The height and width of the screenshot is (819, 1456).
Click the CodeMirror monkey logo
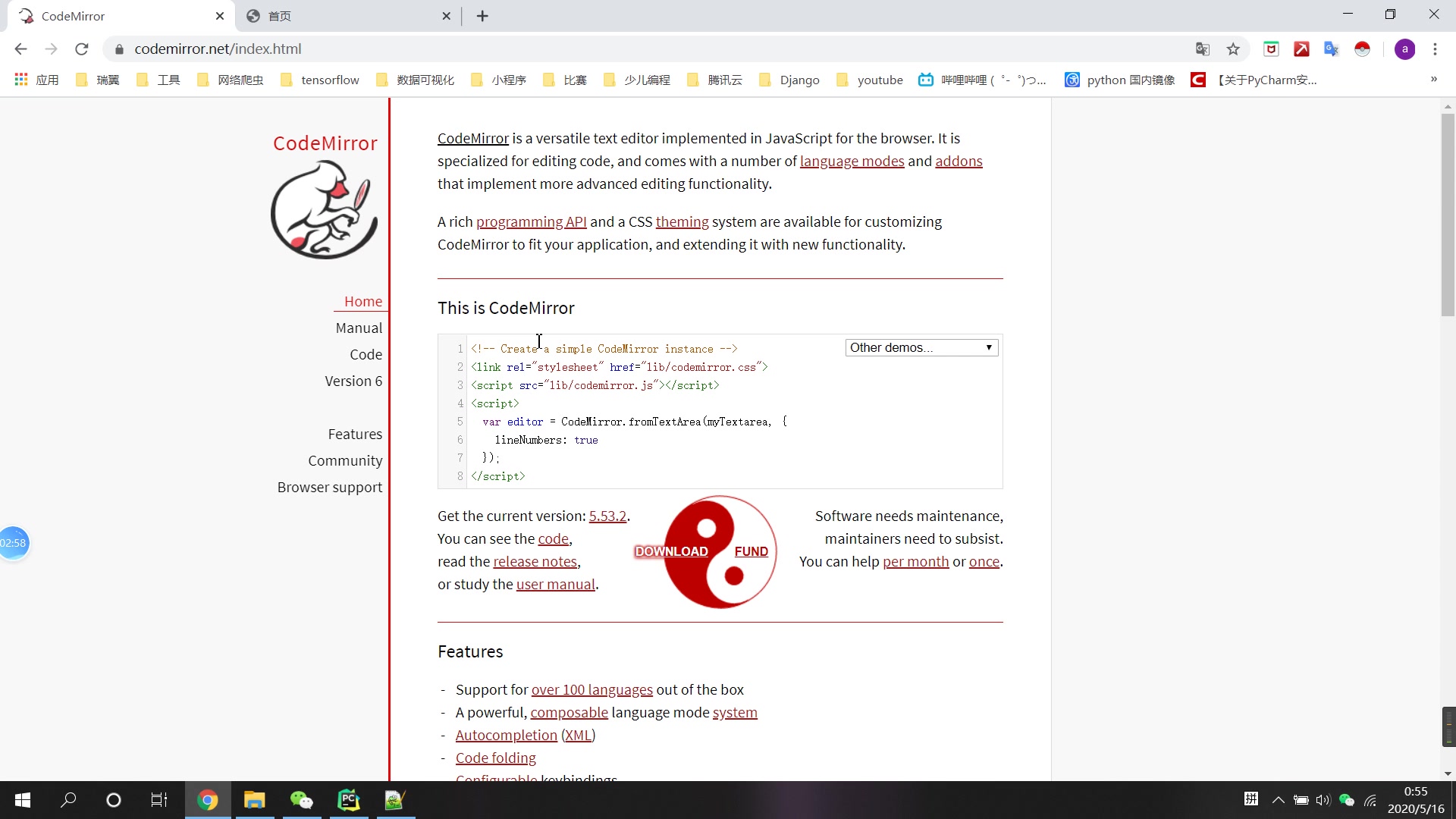click(x=325, y=210)
